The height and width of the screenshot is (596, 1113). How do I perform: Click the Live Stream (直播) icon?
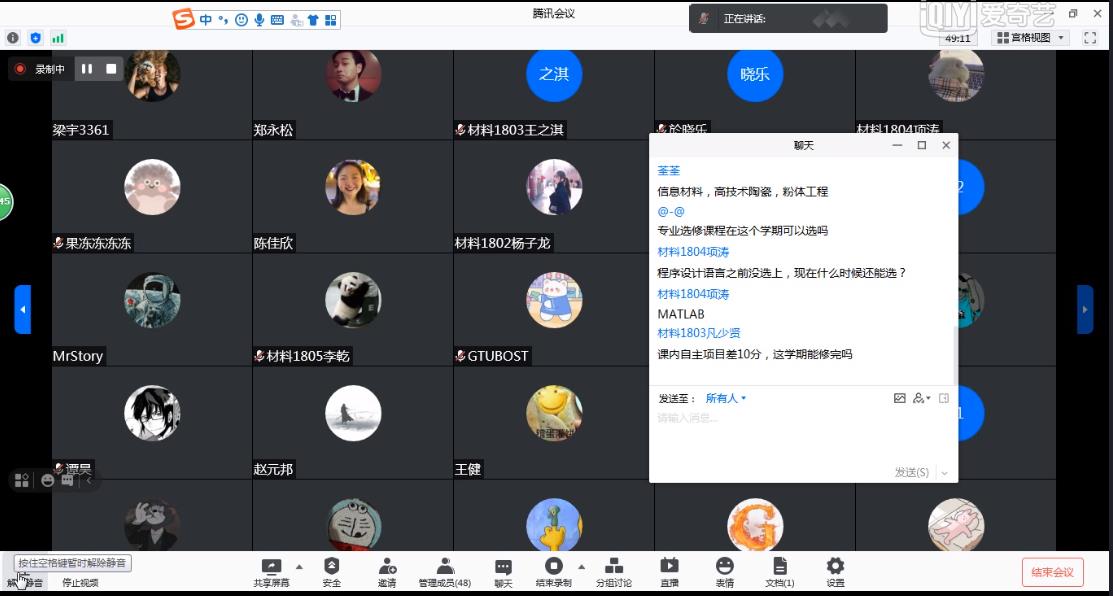(669, 570)
